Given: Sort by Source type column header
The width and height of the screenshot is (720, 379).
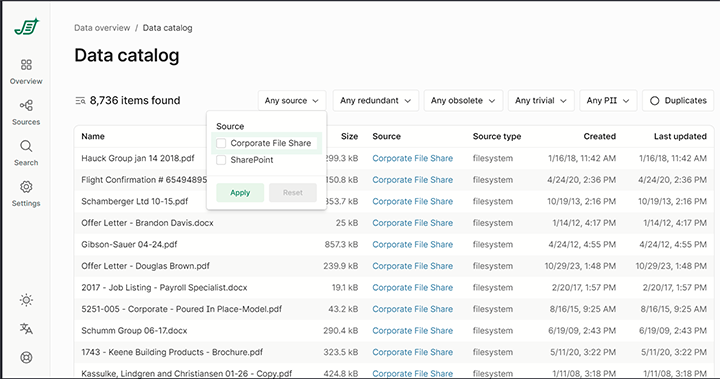Looking at the screenshot, I should (x=497, y=136).
